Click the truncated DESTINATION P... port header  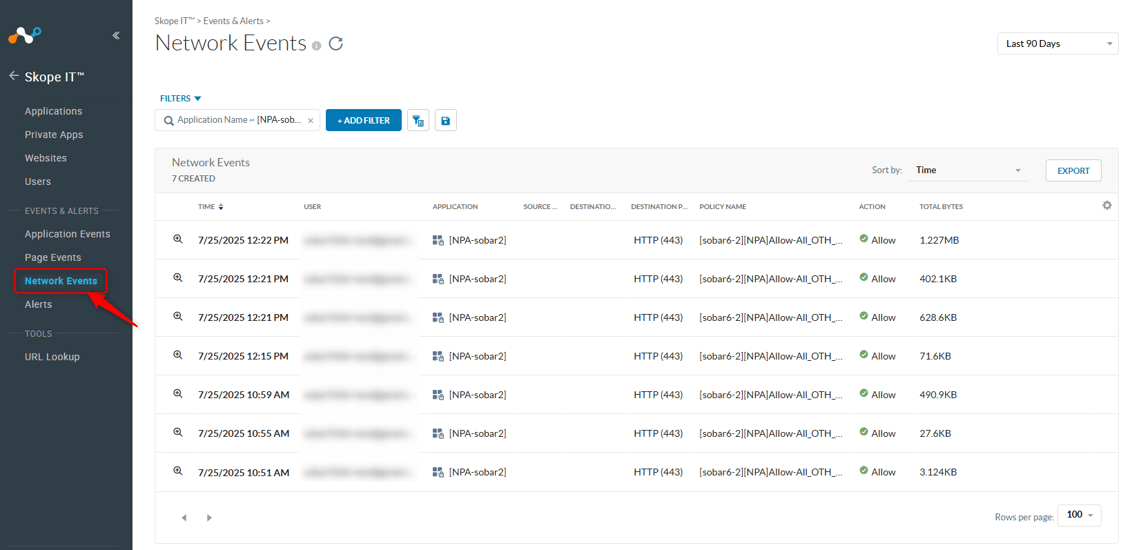(659, 207)
